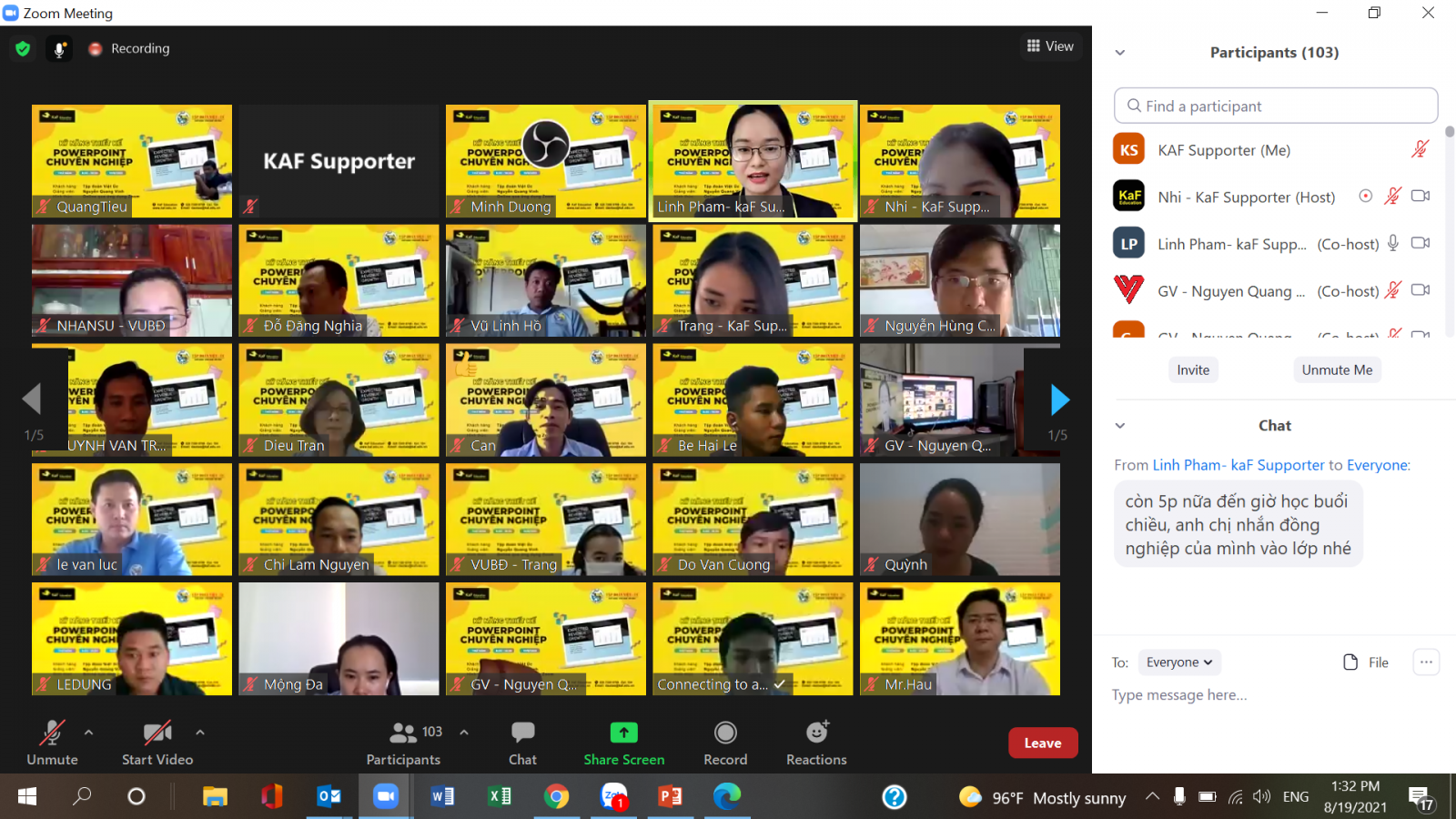Image resolution: width=1456 pixels, height=819 pixels.
Task: Open the arrow next to Participants count
Action: pyautogui.click(x=464, y=732)
